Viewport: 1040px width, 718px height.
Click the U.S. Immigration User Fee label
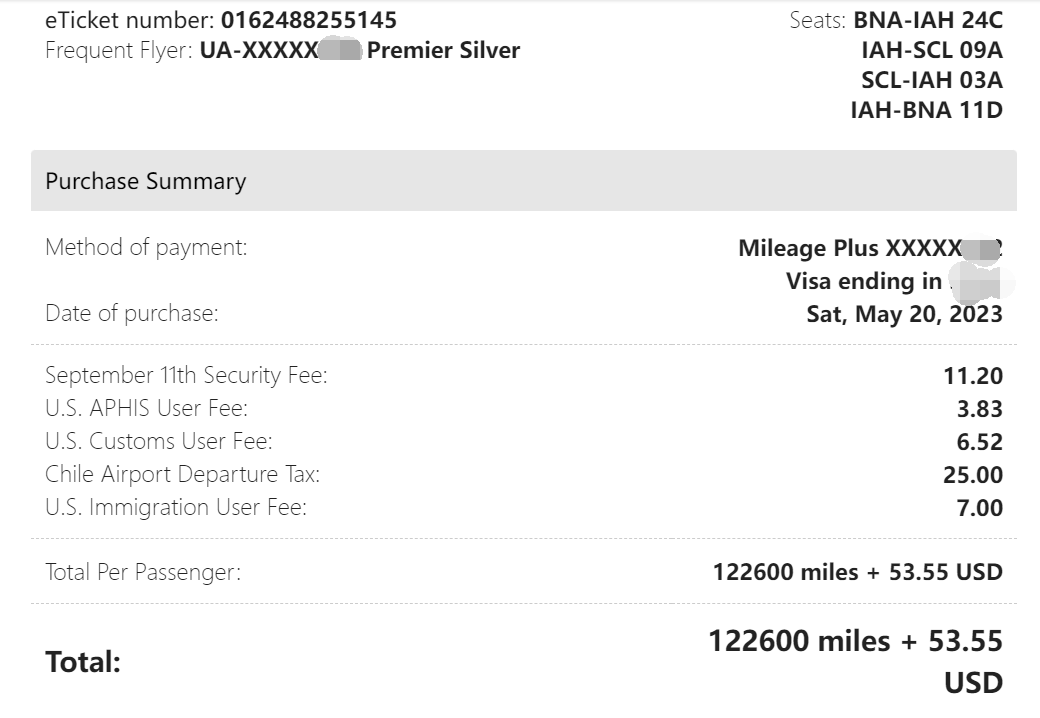176,507
